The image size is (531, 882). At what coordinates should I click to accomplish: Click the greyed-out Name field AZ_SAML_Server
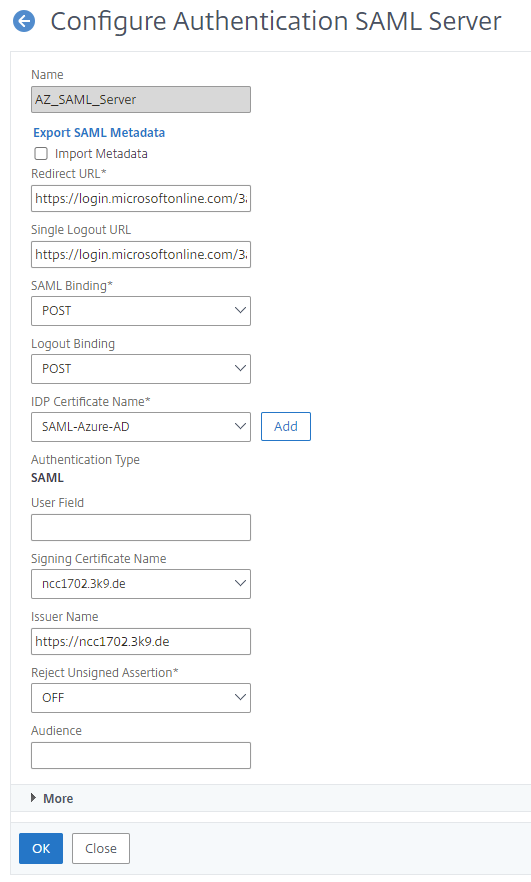[141, 100]
